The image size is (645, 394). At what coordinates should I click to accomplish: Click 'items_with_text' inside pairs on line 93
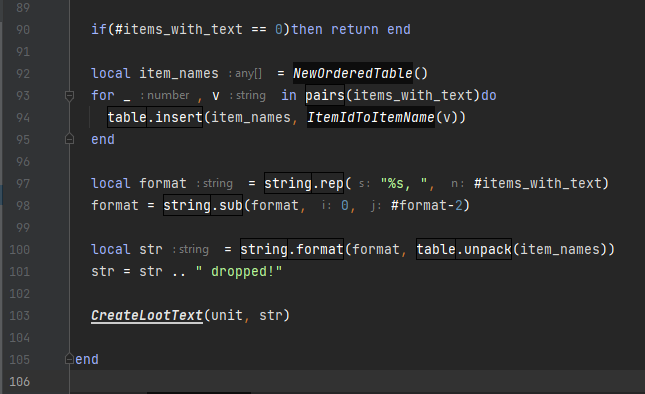click(412, 96)
